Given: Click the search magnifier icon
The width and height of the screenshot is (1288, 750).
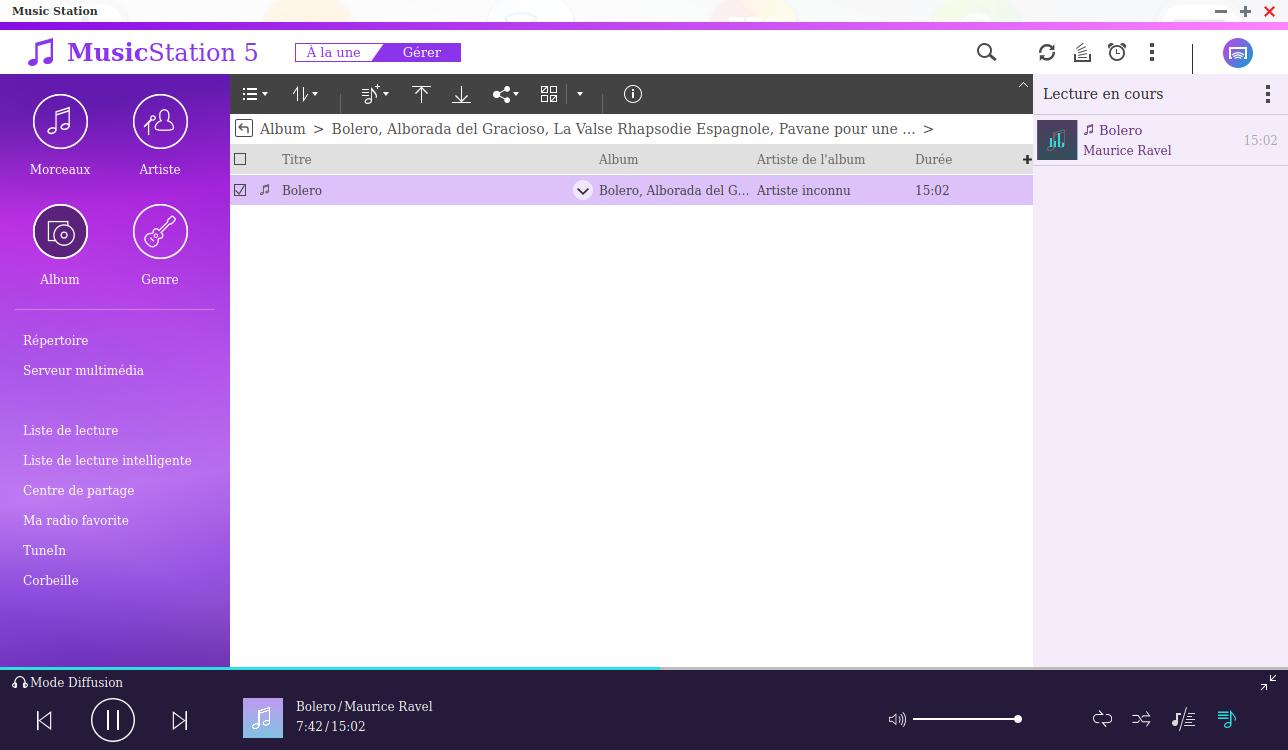Looking at the screenshot, I should point(986,52).
